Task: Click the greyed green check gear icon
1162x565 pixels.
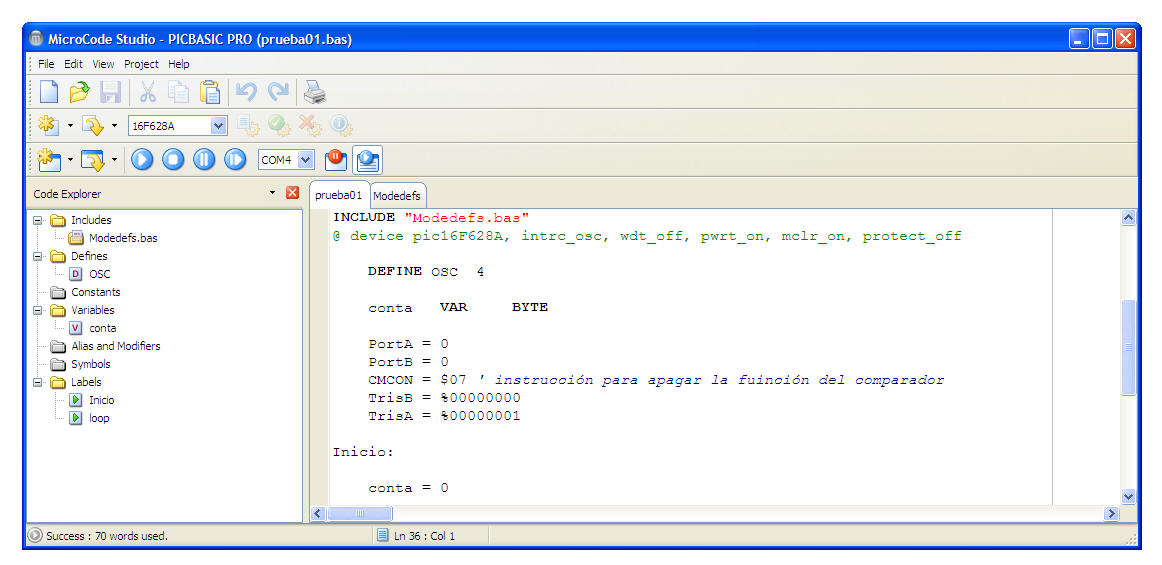Action: pyautogui.click(x=279, y=126)
